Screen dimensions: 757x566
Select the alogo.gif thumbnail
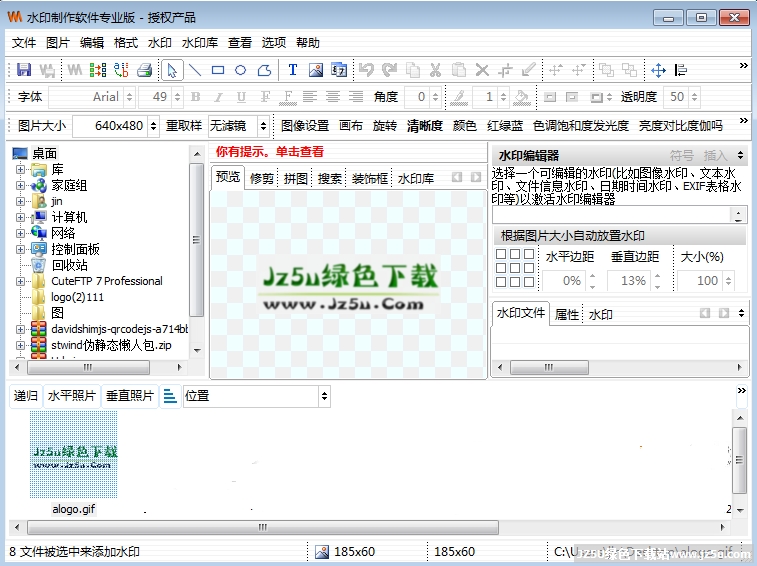[73, 454]
